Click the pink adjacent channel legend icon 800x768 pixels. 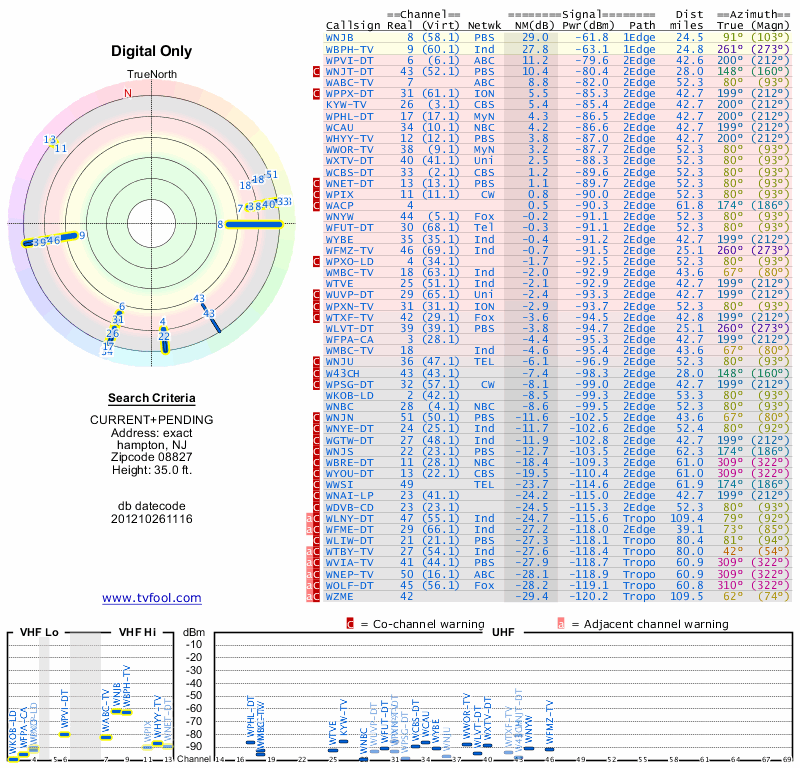click(x=561, y=624)
